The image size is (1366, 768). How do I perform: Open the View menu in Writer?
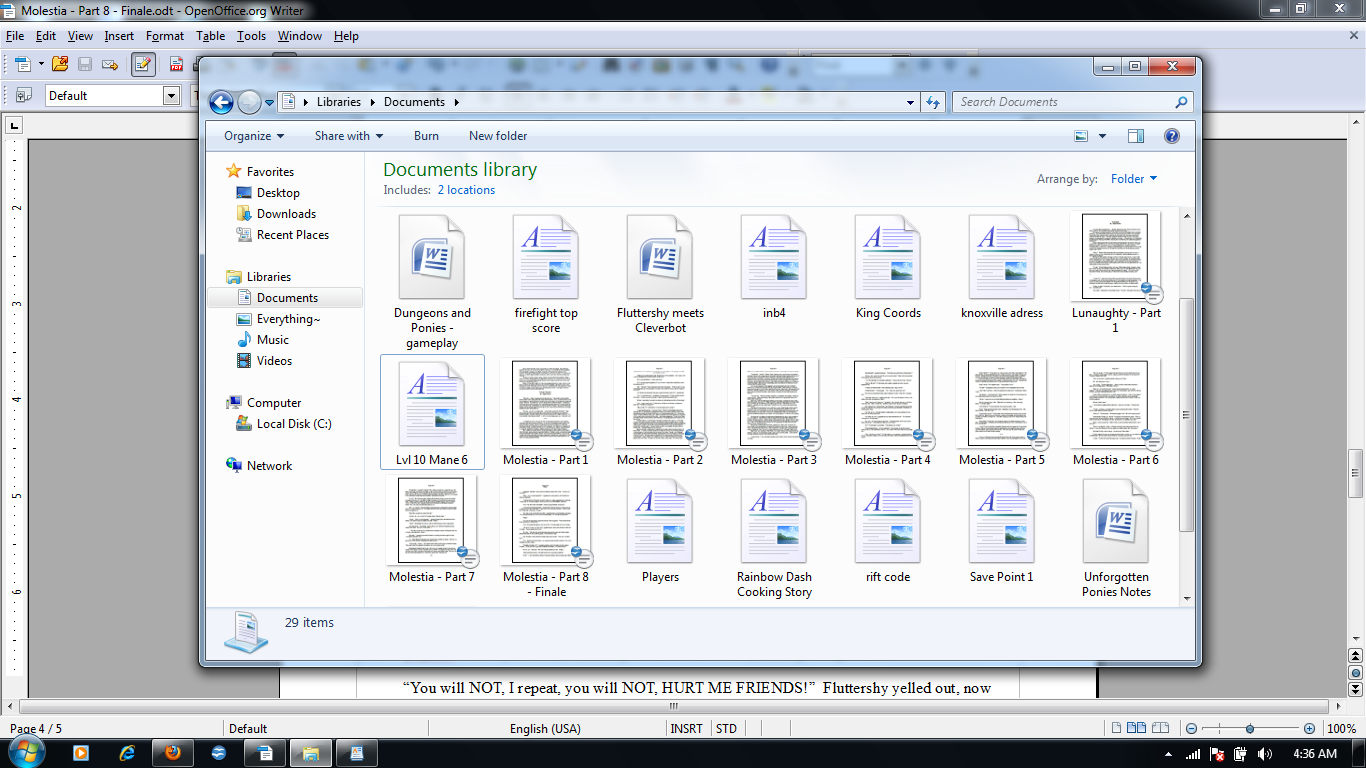coord(80,36)
